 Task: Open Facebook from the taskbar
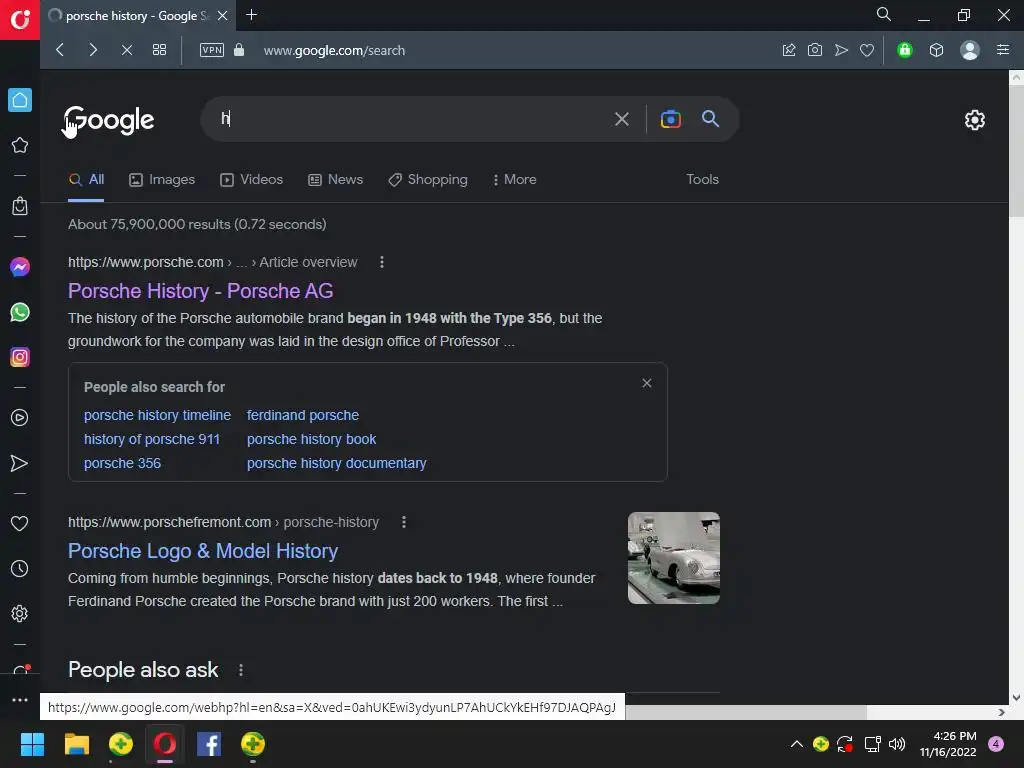click(209, 744)
